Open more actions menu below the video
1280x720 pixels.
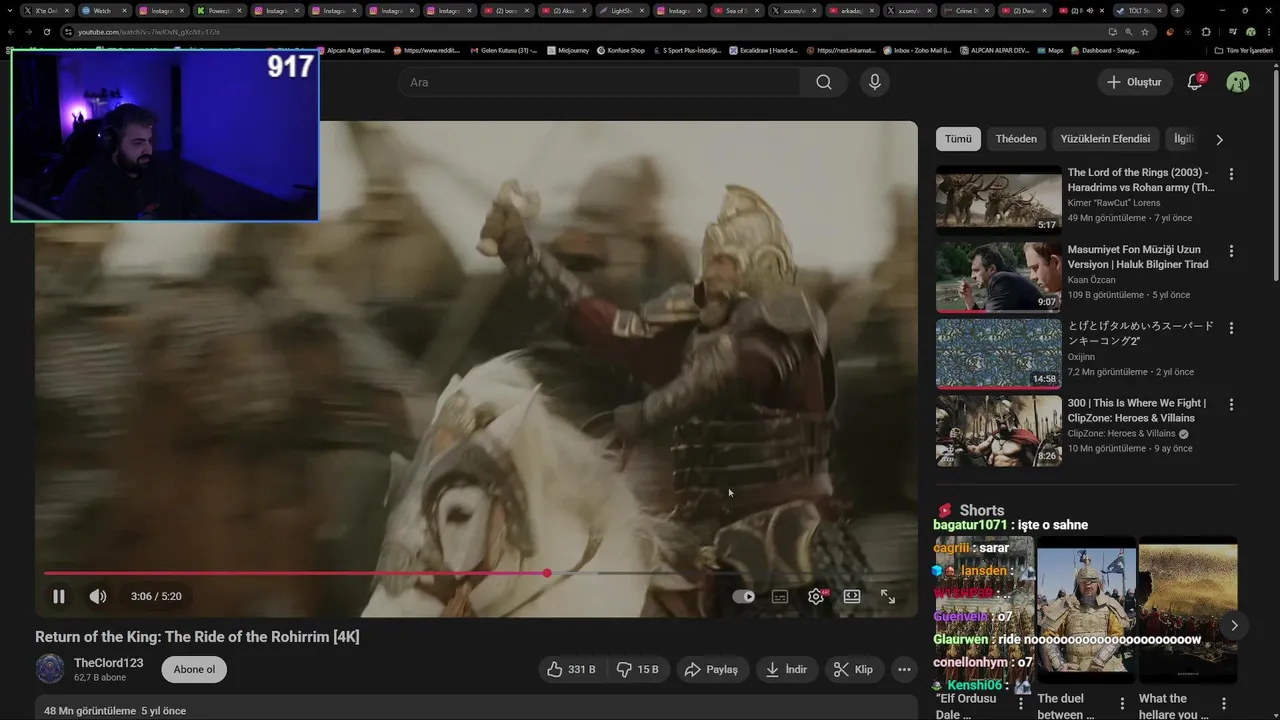click(x=904, y=670)
